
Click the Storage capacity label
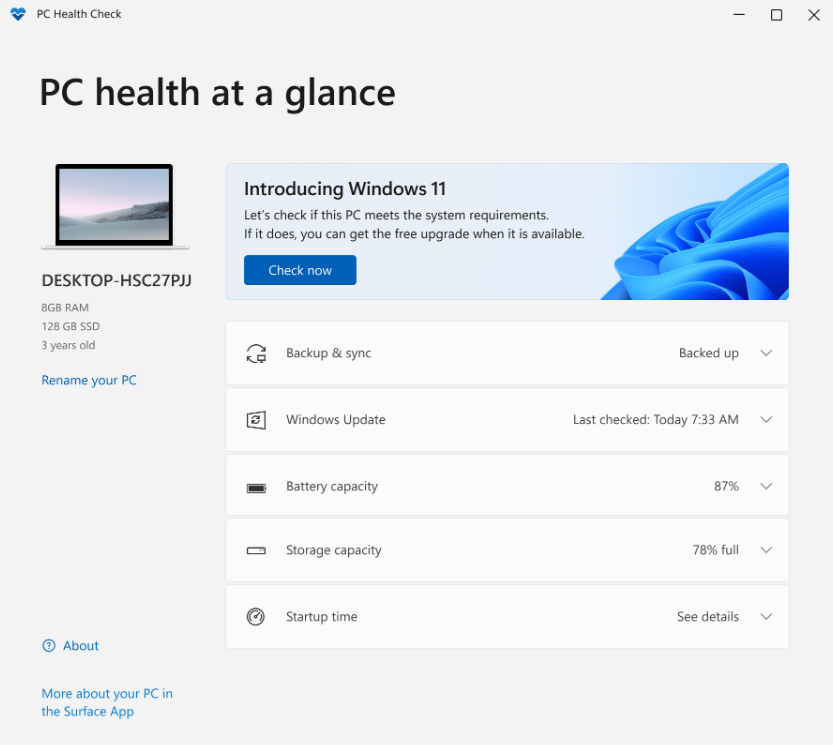(334, 551)
